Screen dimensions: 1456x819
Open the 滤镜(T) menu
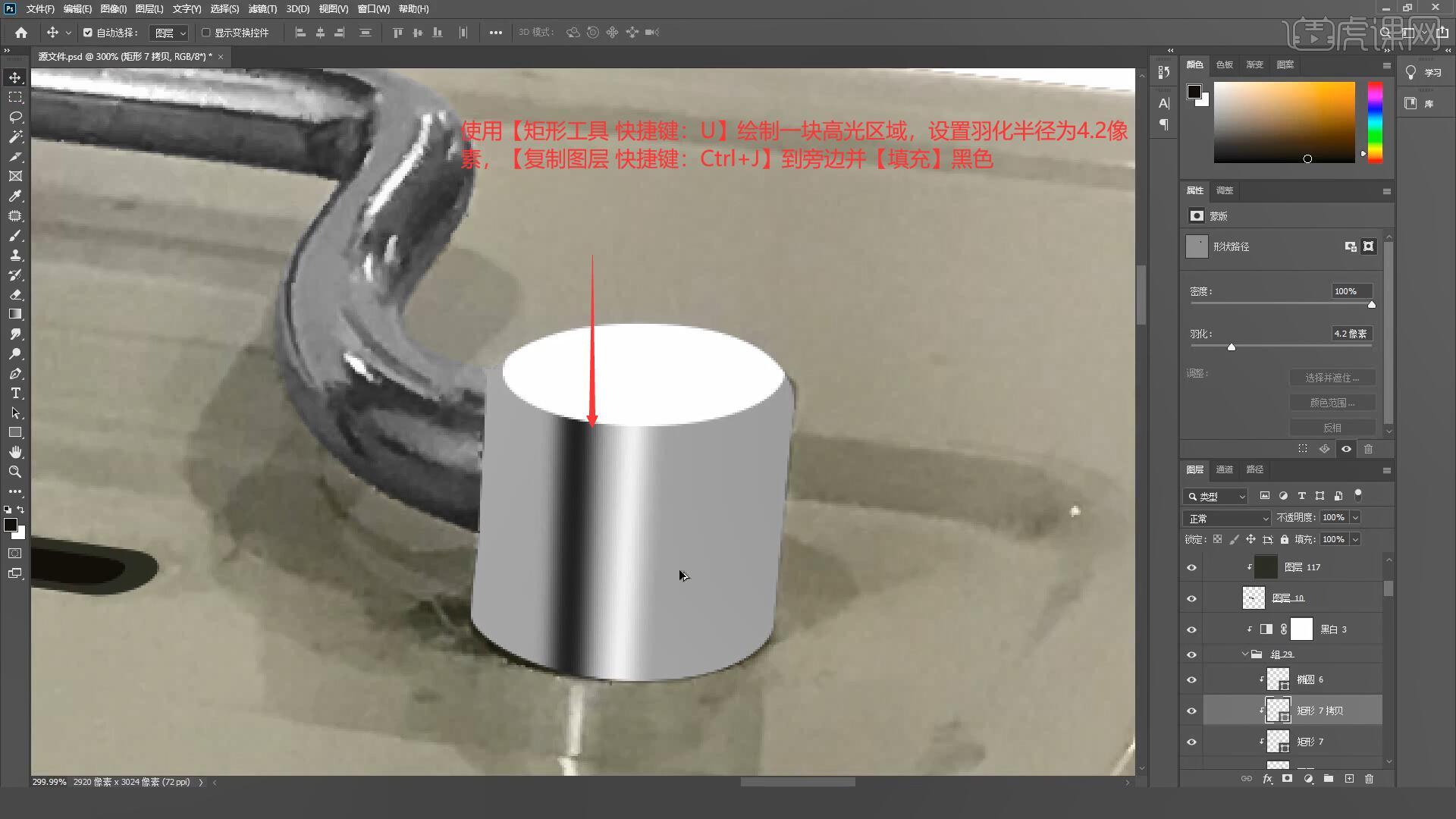(x=262, y=9)
